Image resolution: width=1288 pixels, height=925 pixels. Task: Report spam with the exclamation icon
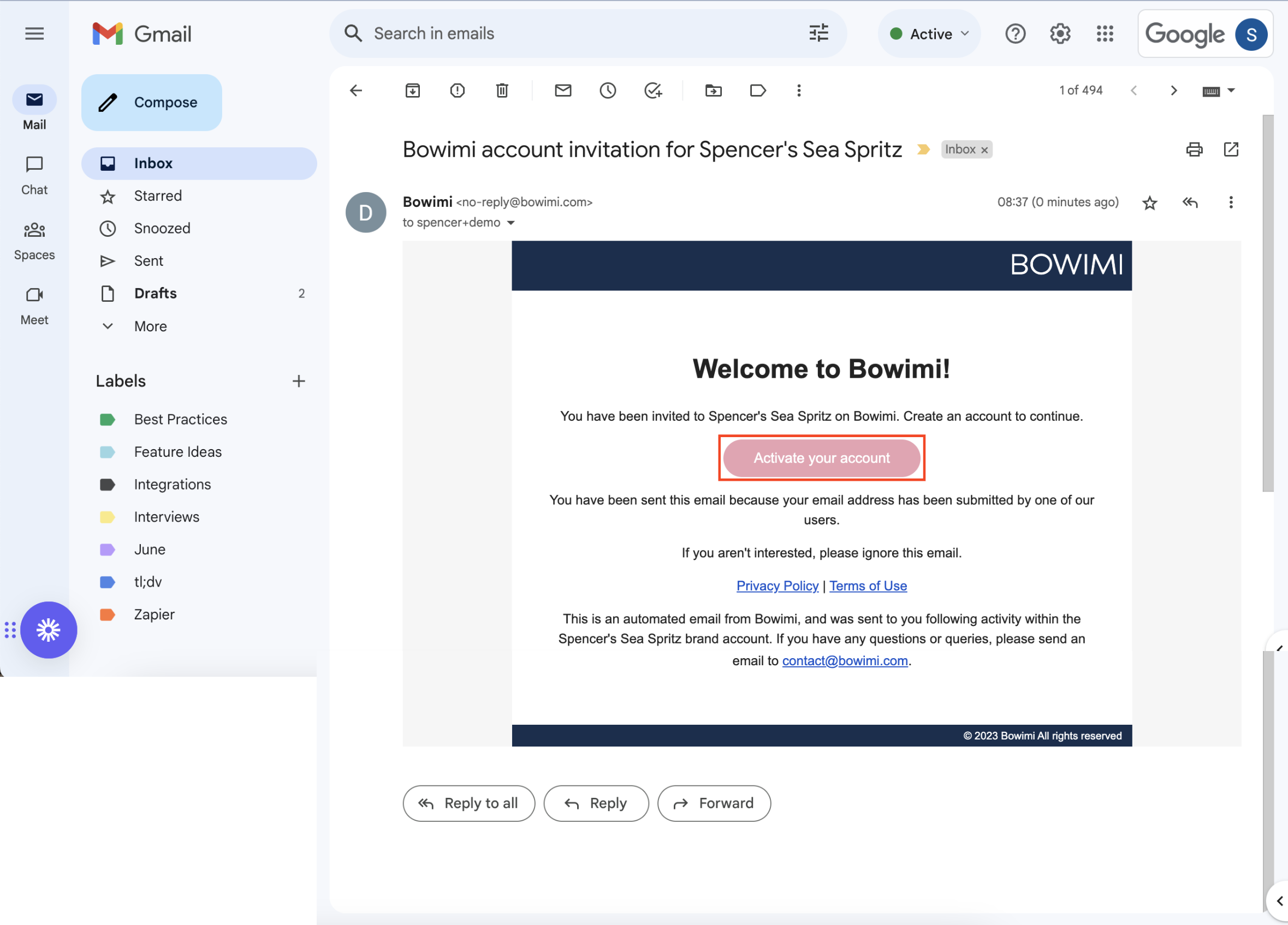(x=457, y=90)
